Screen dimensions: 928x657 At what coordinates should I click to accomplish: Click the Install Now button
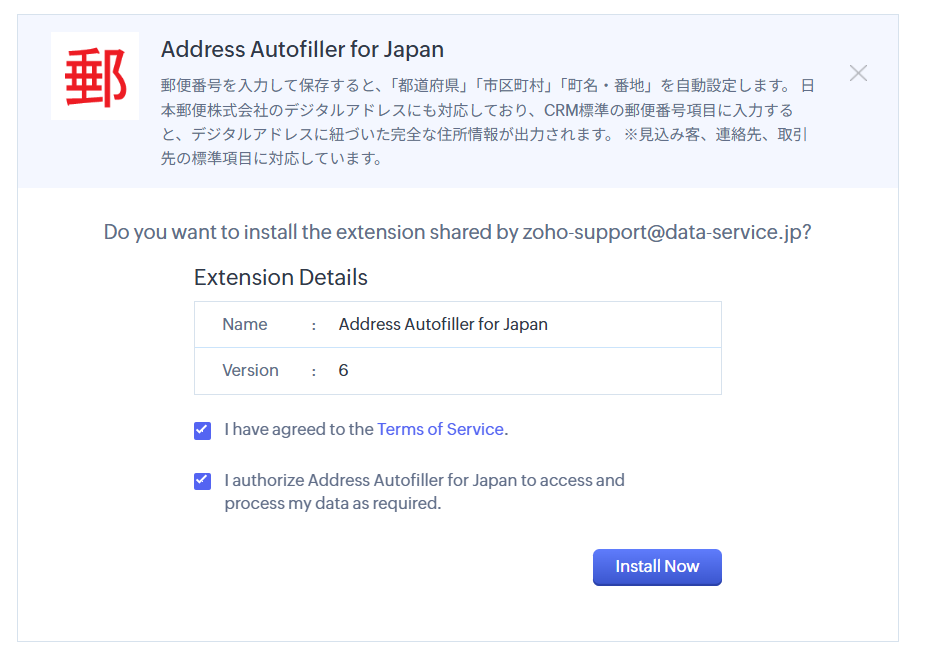(657, 567)
